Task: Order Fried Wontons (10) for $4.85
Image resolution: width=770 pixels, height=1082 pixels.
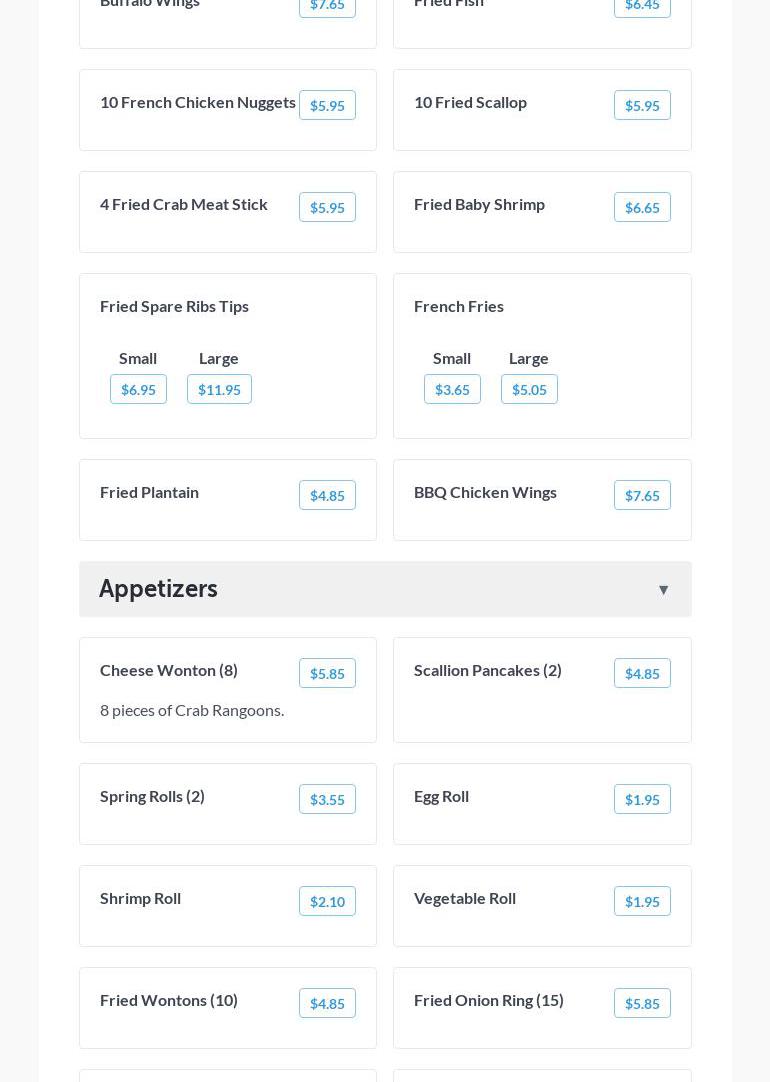Action: 327,1004
